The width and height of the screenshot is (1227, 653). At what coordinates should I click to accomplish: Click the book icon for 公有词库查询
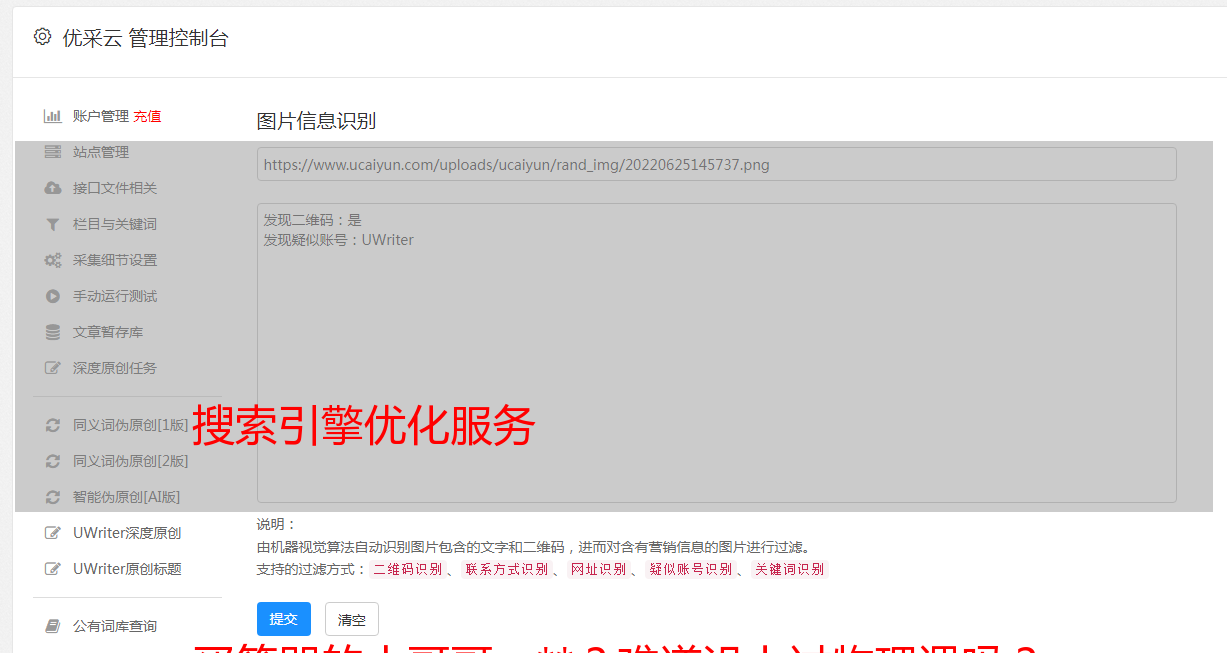[x=53, y=626]
